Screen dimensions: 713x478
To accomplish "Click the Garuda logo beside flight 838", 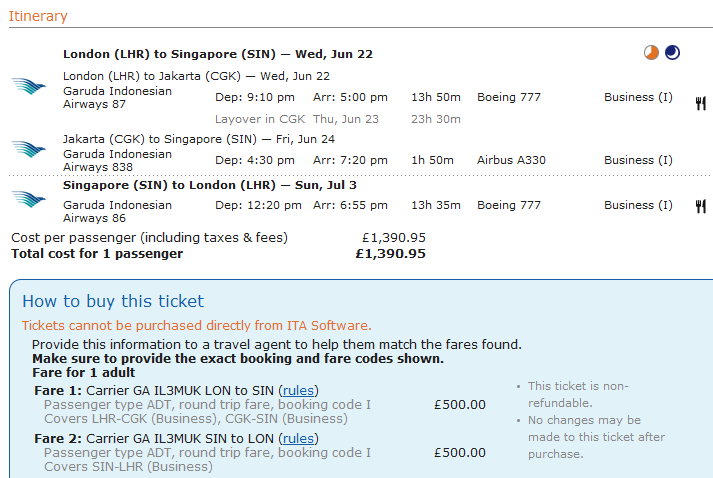I will (29, 149).
